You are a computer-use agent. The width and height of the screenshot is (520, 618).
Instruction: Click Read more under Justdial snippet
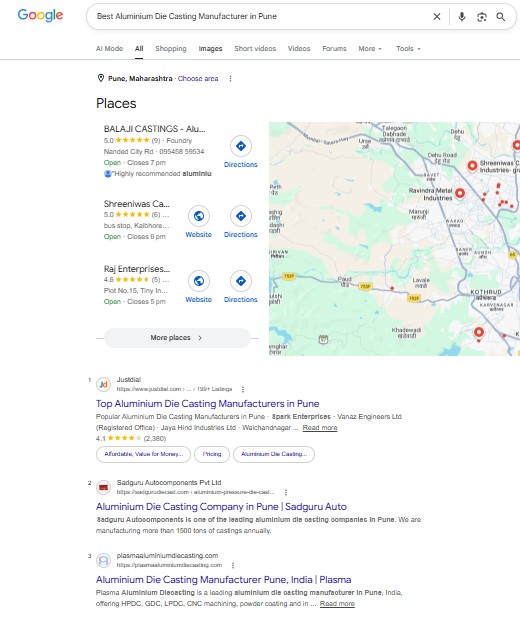pos(320,428)
